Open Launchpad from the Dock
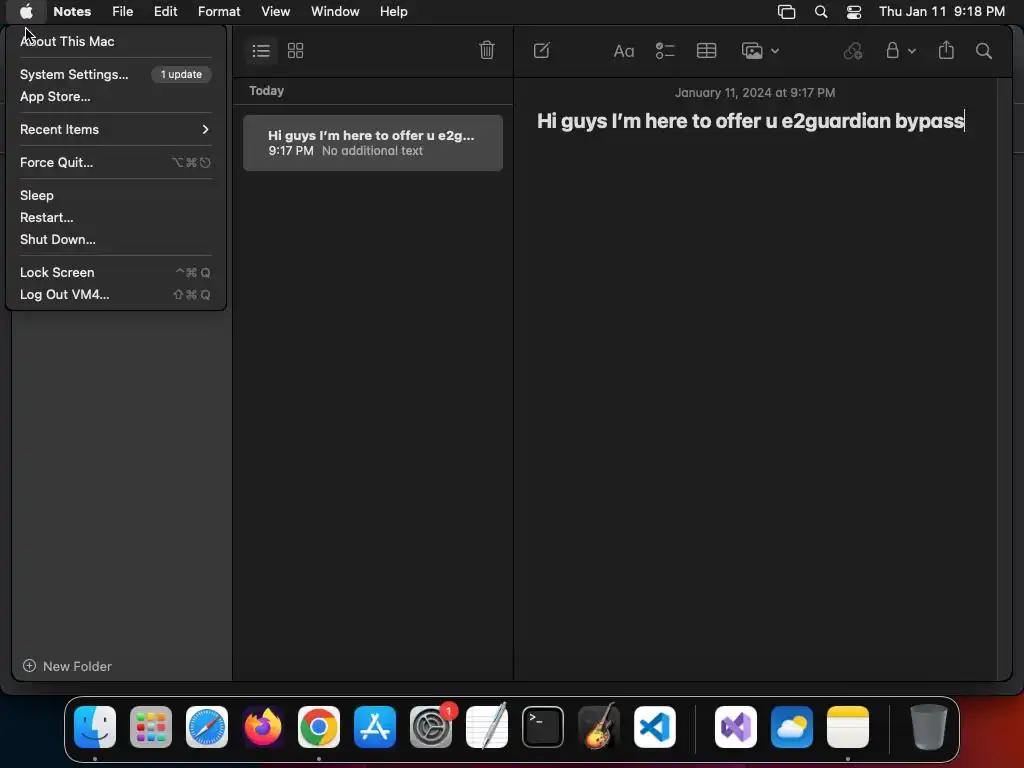 (151, 727)
